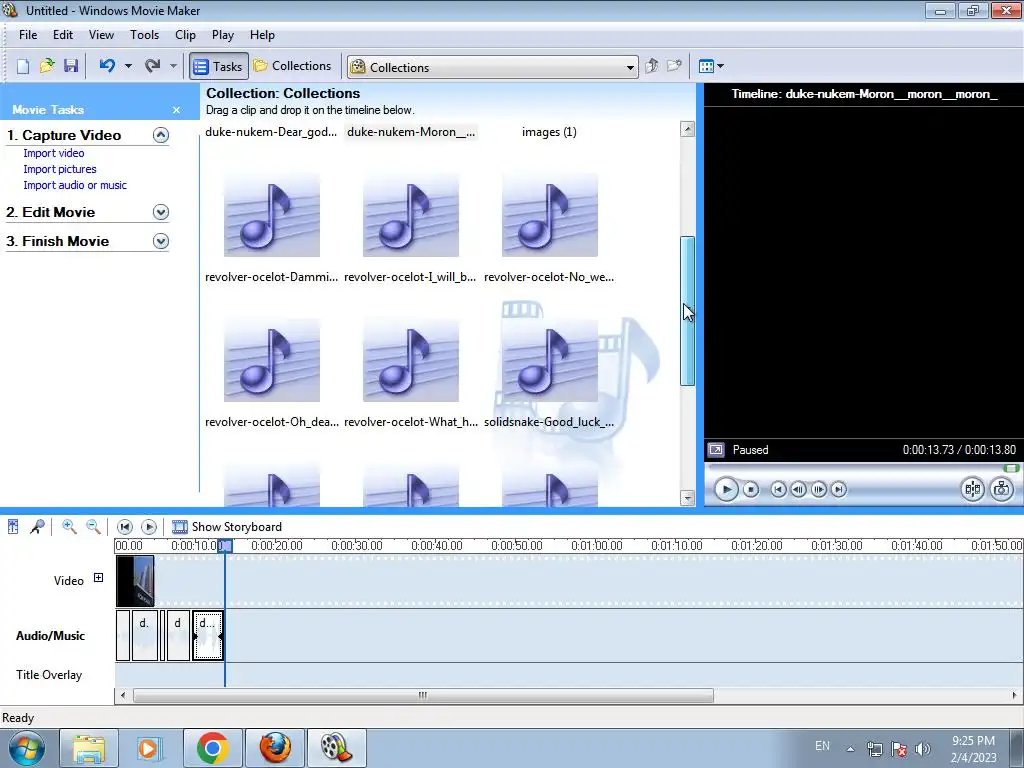This screenshot has width=1024, height=768.
Task: Zoom in on the timeline
Action: click(69, 526)
